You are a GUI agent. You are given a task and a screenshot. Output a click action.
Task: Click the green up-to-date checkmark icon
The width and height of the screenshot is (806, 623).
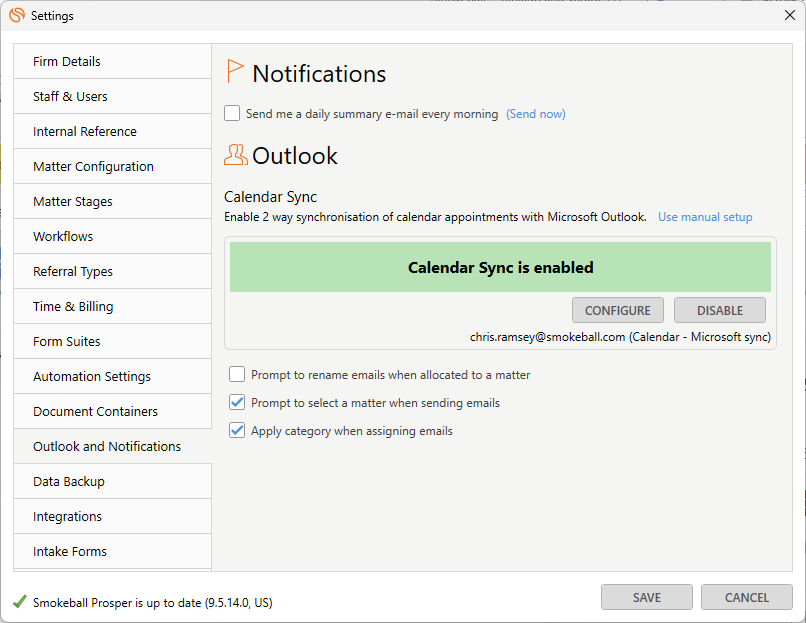coord(20,601)
